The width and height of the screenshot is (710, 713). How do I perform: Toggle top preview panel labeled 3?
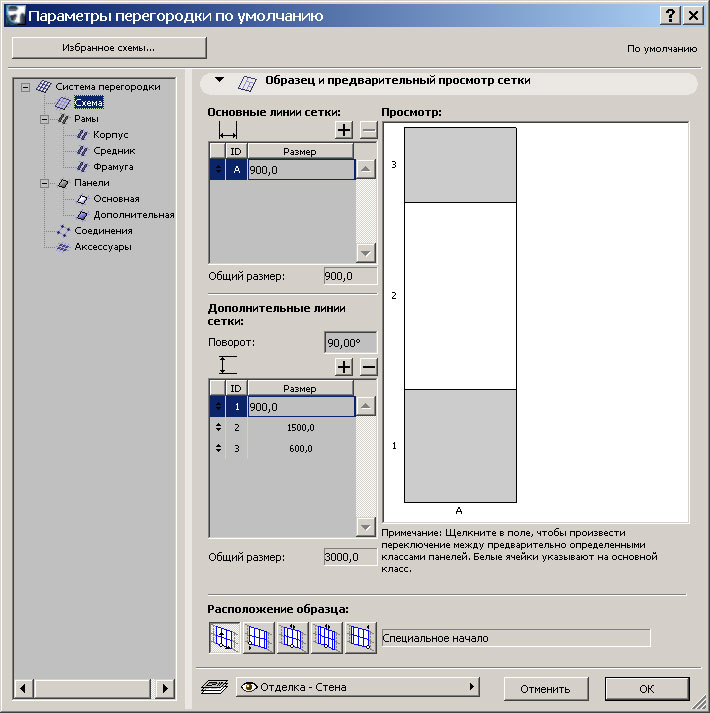[x=460, y=165]
